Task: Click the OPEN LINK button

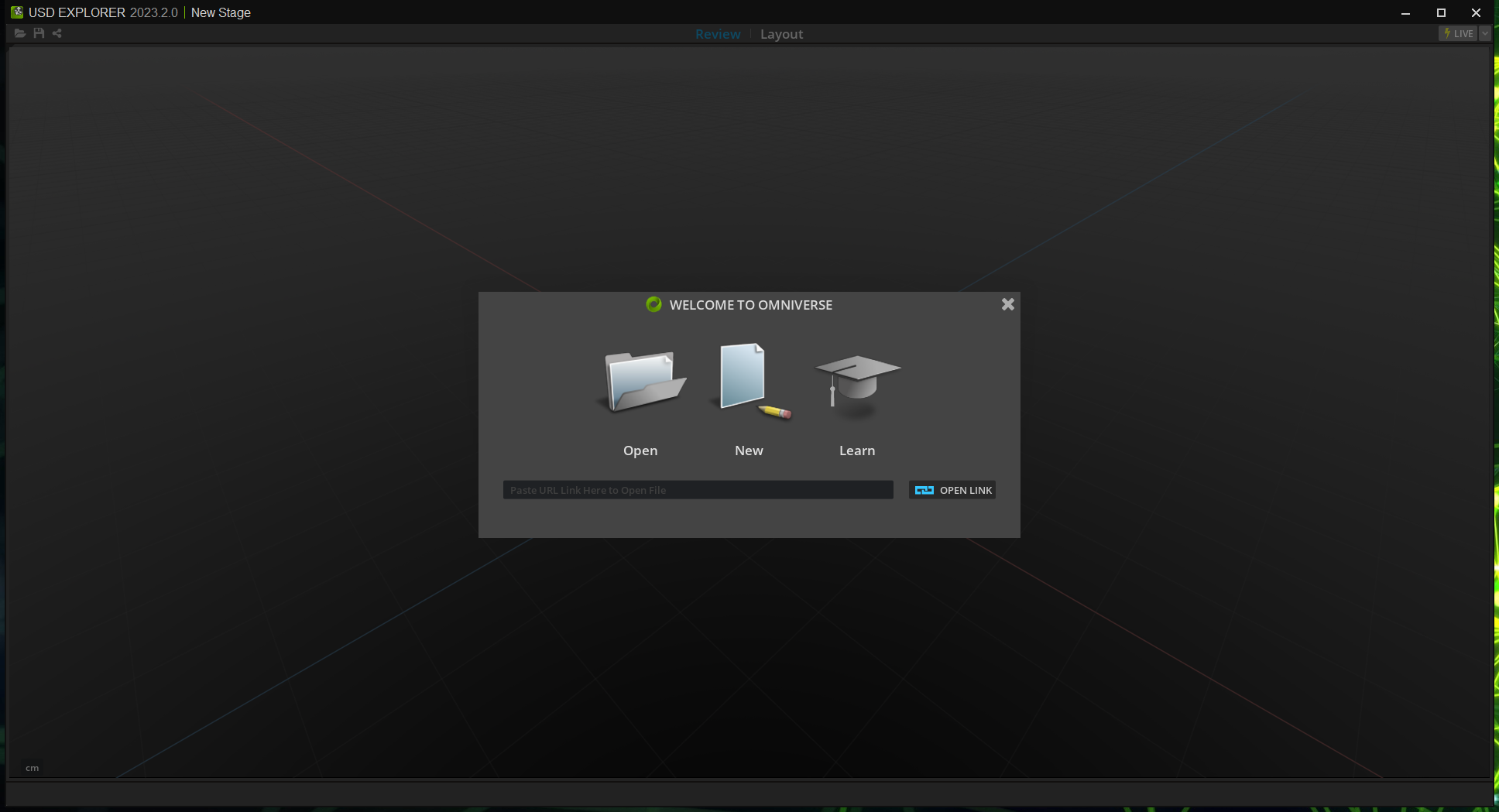Action: [x=952, y=490]
